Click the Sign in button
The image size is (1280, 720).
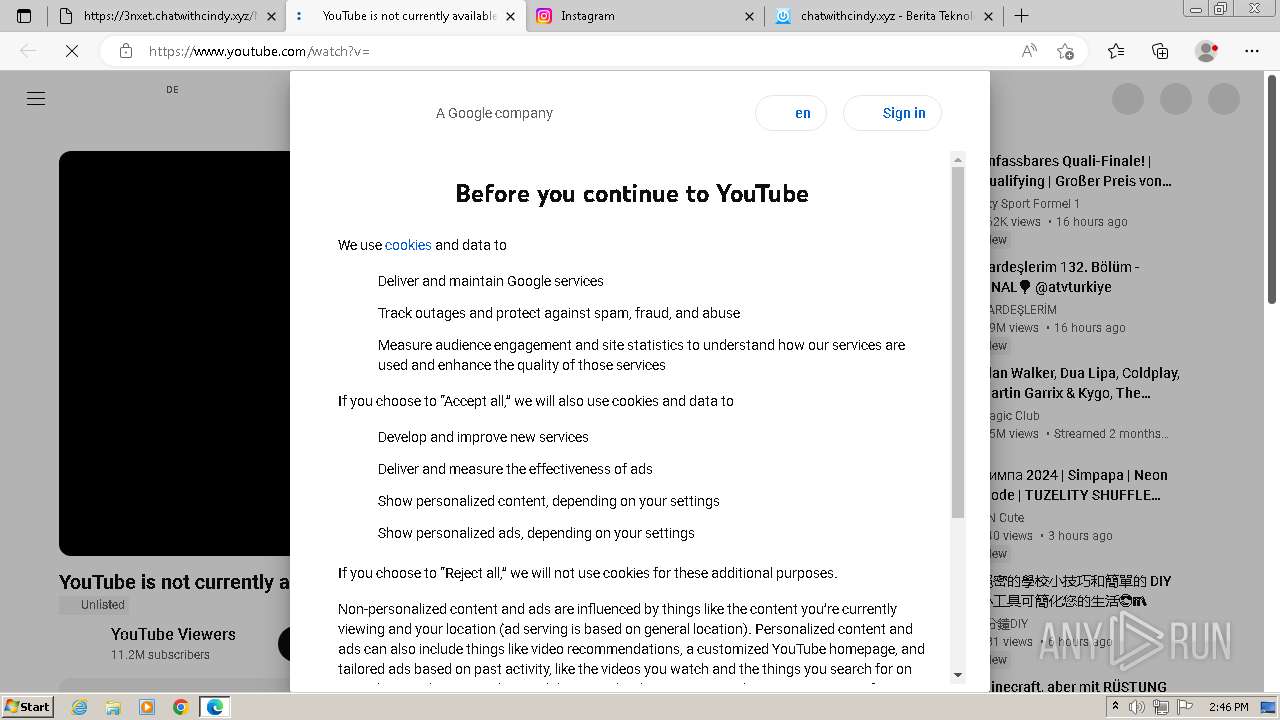pos(893,113)
